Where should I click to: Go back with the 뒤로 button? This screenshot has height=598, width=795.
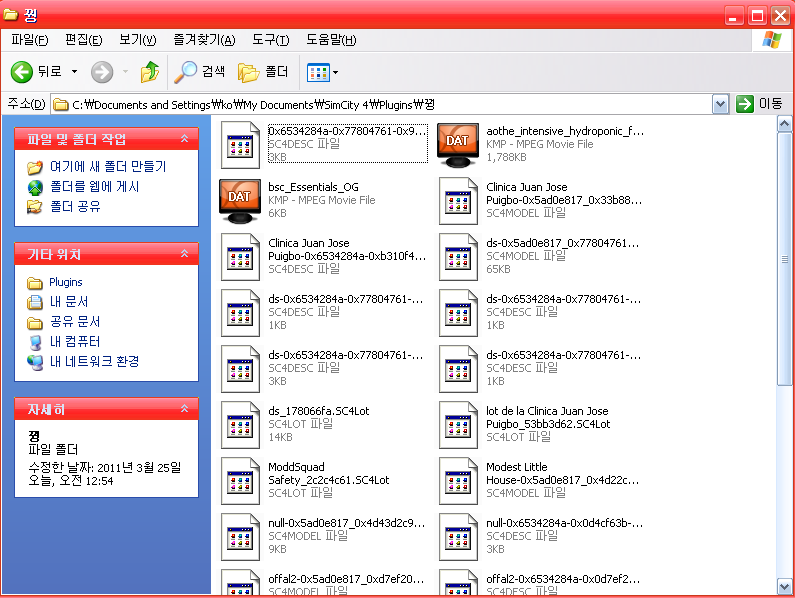(x=36, y=72)
